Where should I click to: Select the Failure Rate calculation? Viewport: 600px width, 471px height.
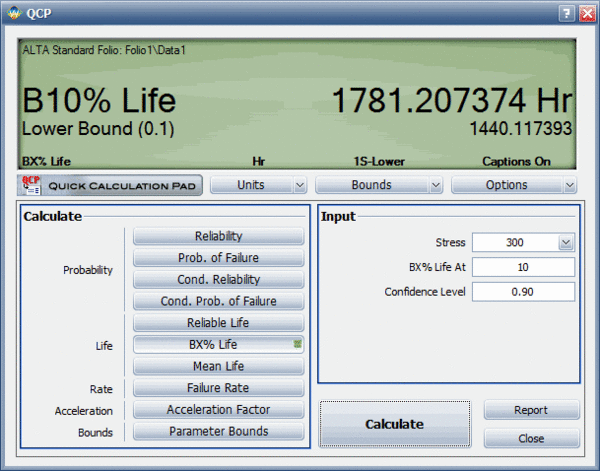point(218,388)
